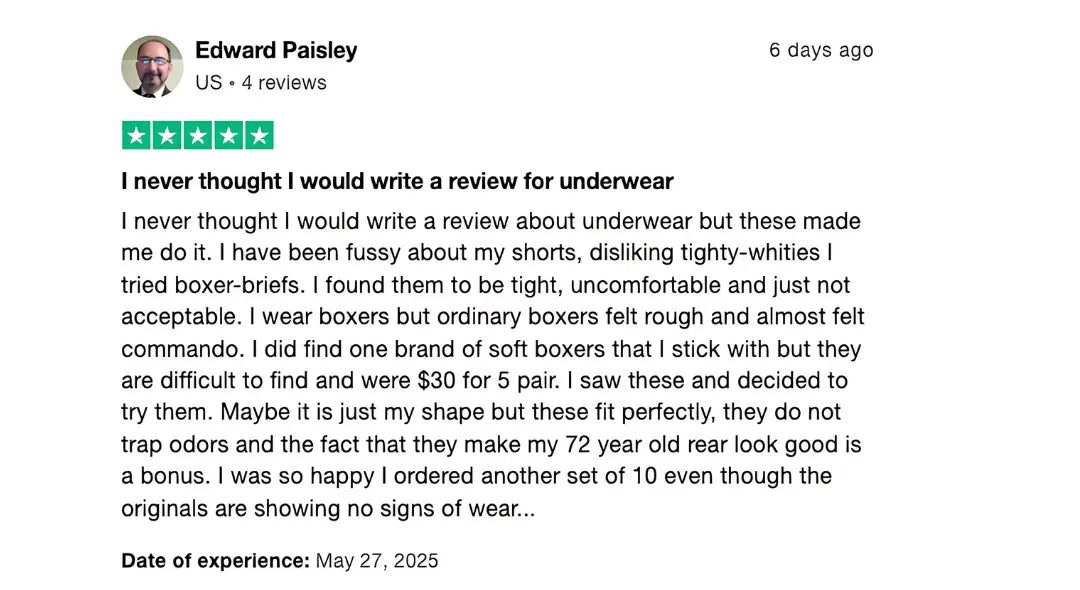Click the May 27, 2025 date

pos(377,560)
